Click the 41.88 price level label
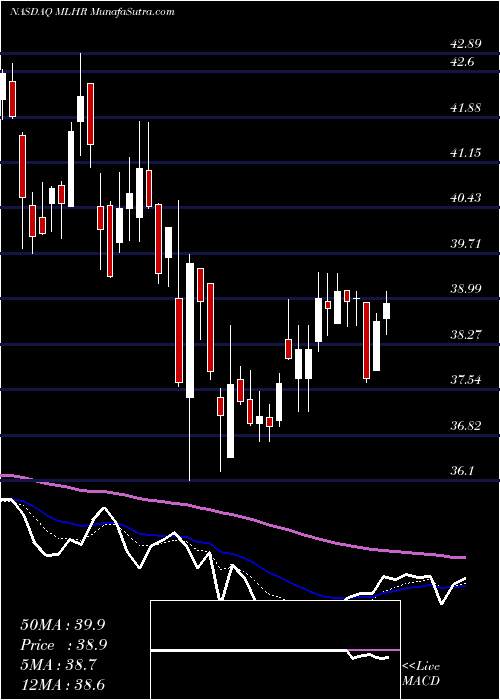The image size is (500, 700). point(466,108)
